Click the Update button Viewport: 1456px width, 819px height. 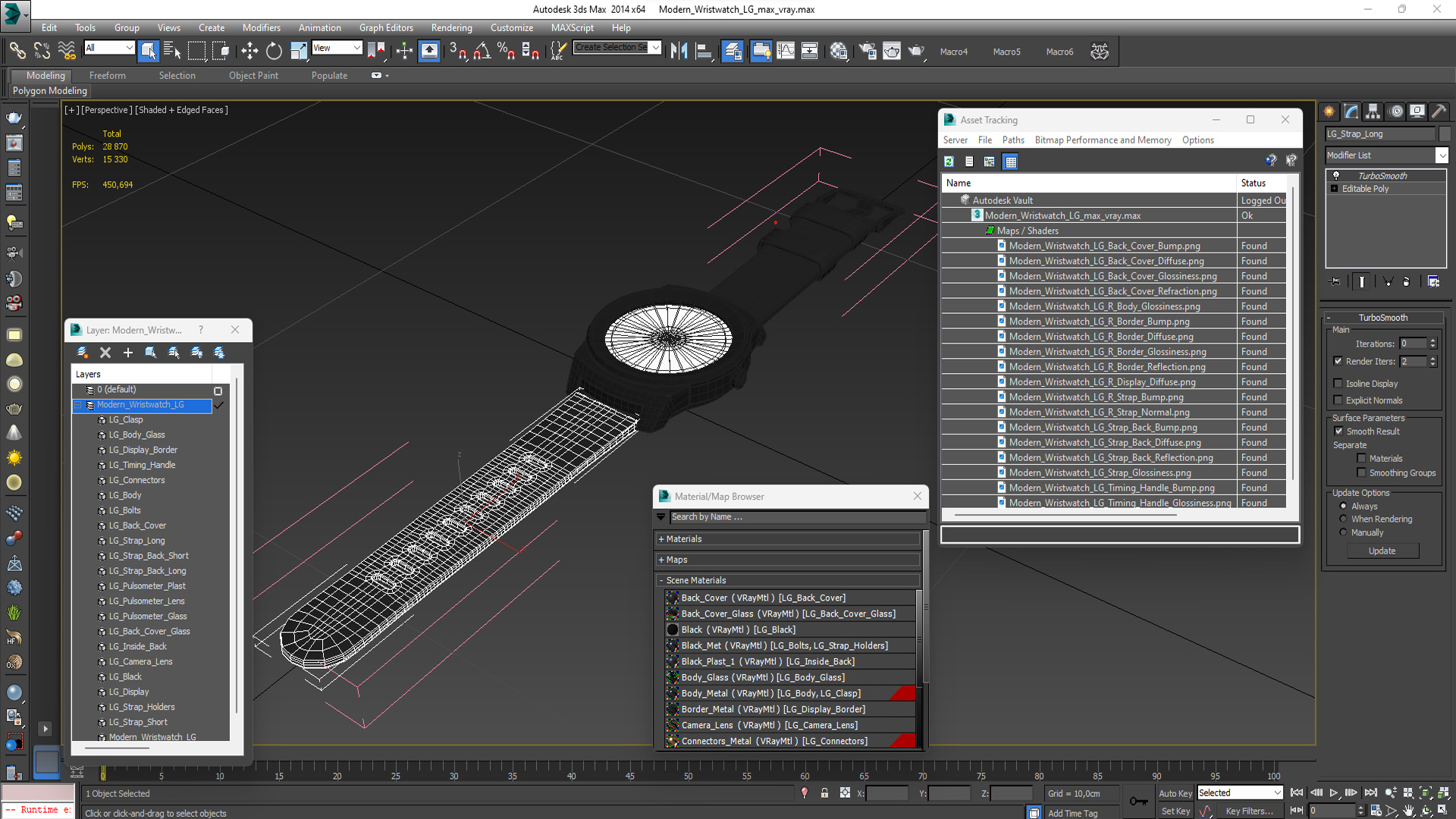click(1382, 551)
